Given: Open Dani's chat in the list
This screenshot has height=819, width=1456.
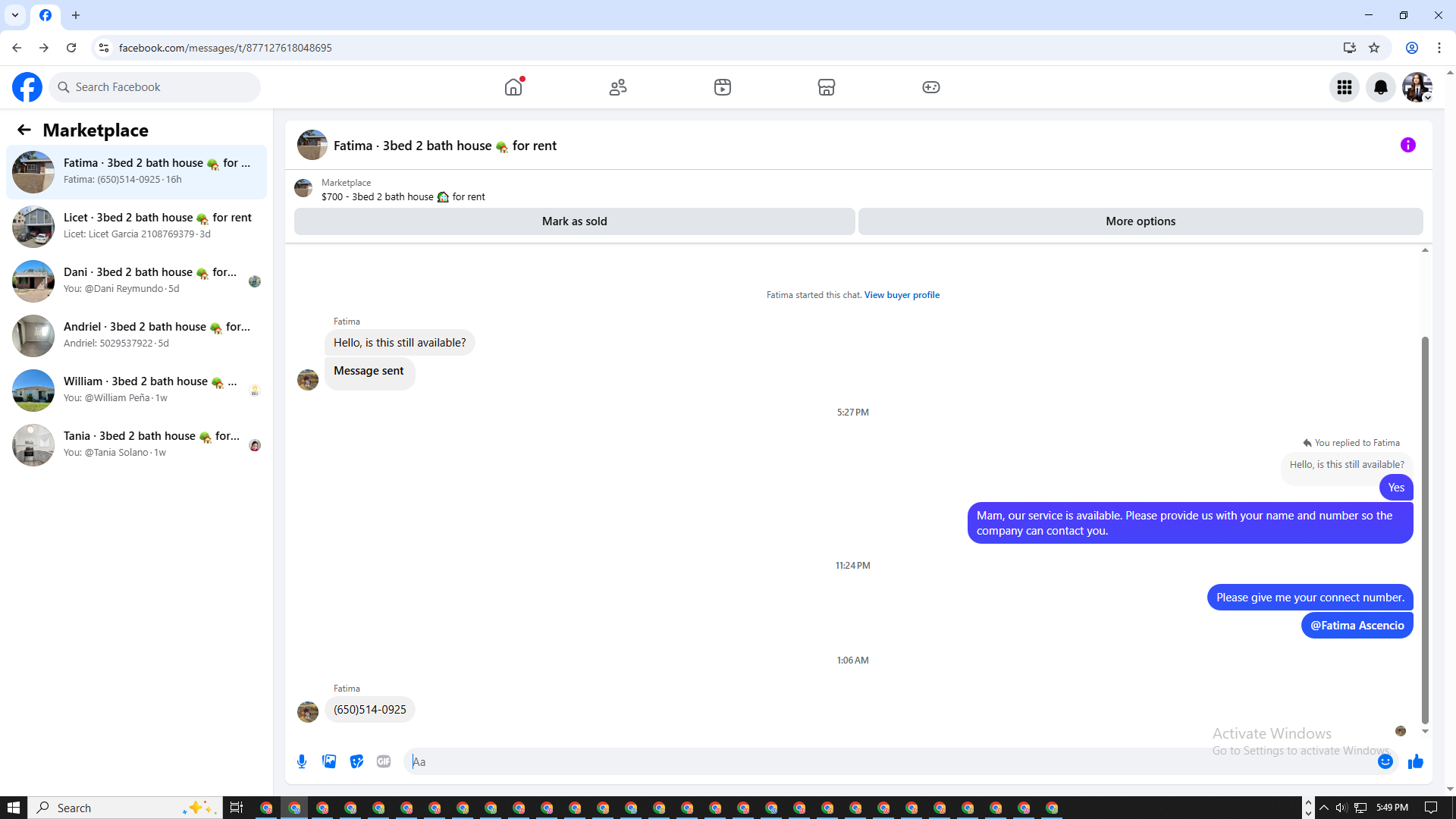Looking at the screenshot, I should tap(136, 281).
